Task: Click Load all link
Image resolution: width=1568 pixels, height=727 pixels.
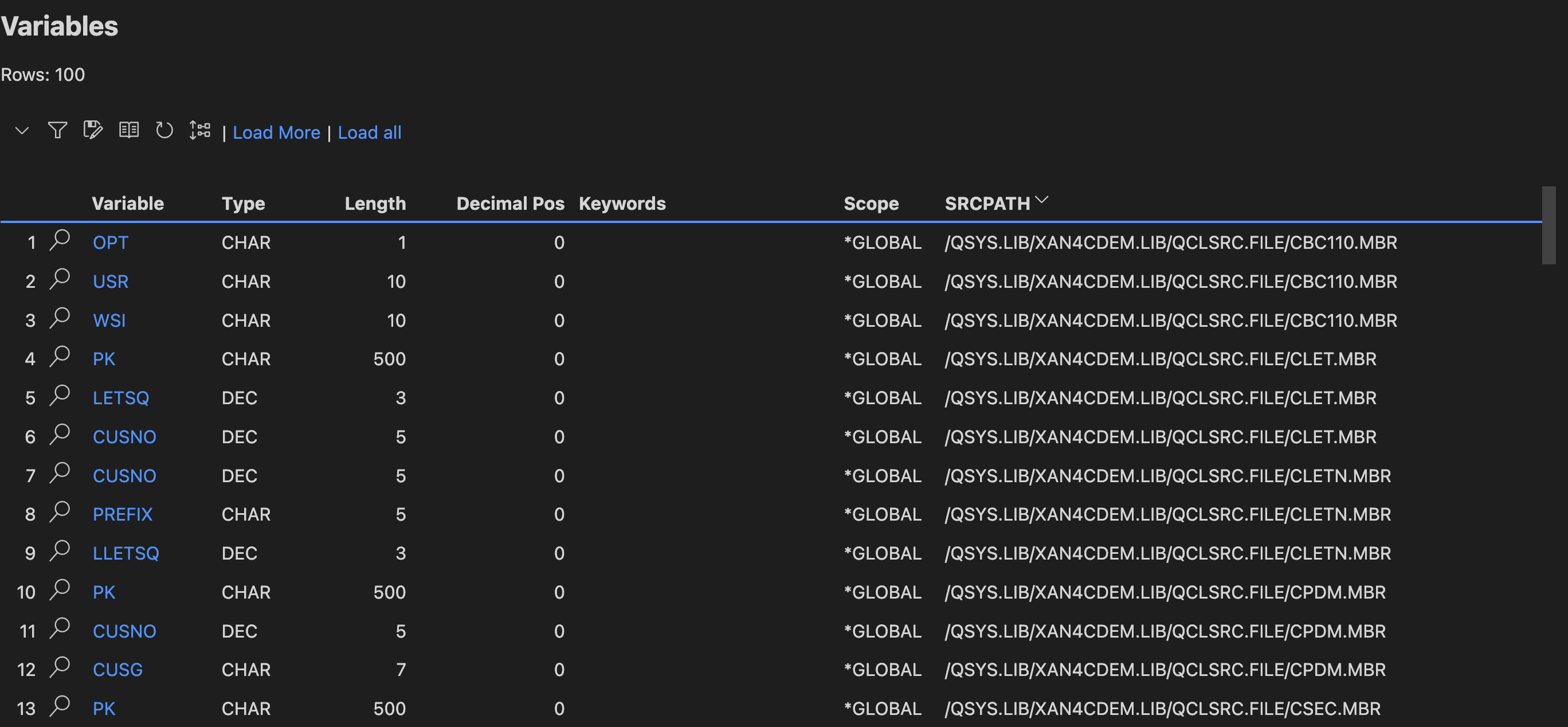Action: point(369,133)
